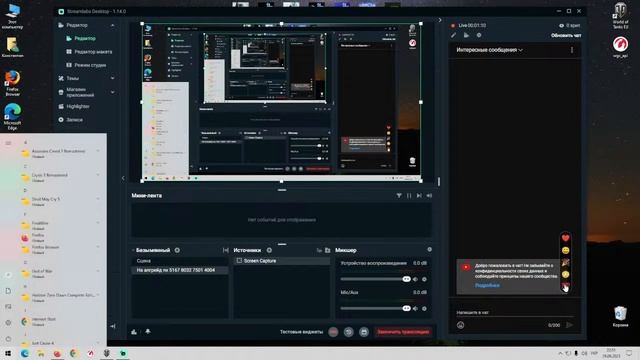Collapse the left navigation sidebar arrow

point(113,326)
